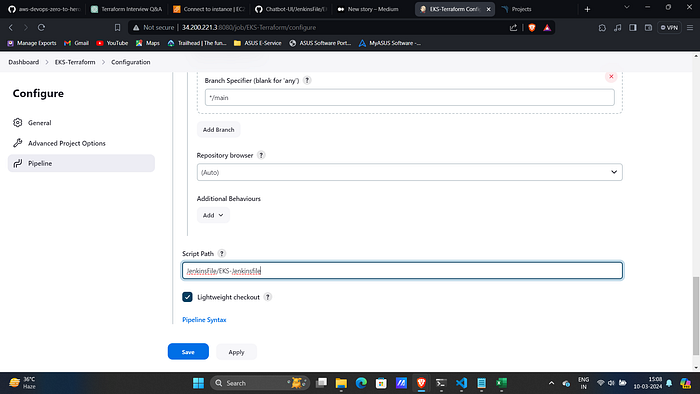Open the Trailhead bookmark
The width and height of the screenshot is (700, 394).
coord(197,43)
